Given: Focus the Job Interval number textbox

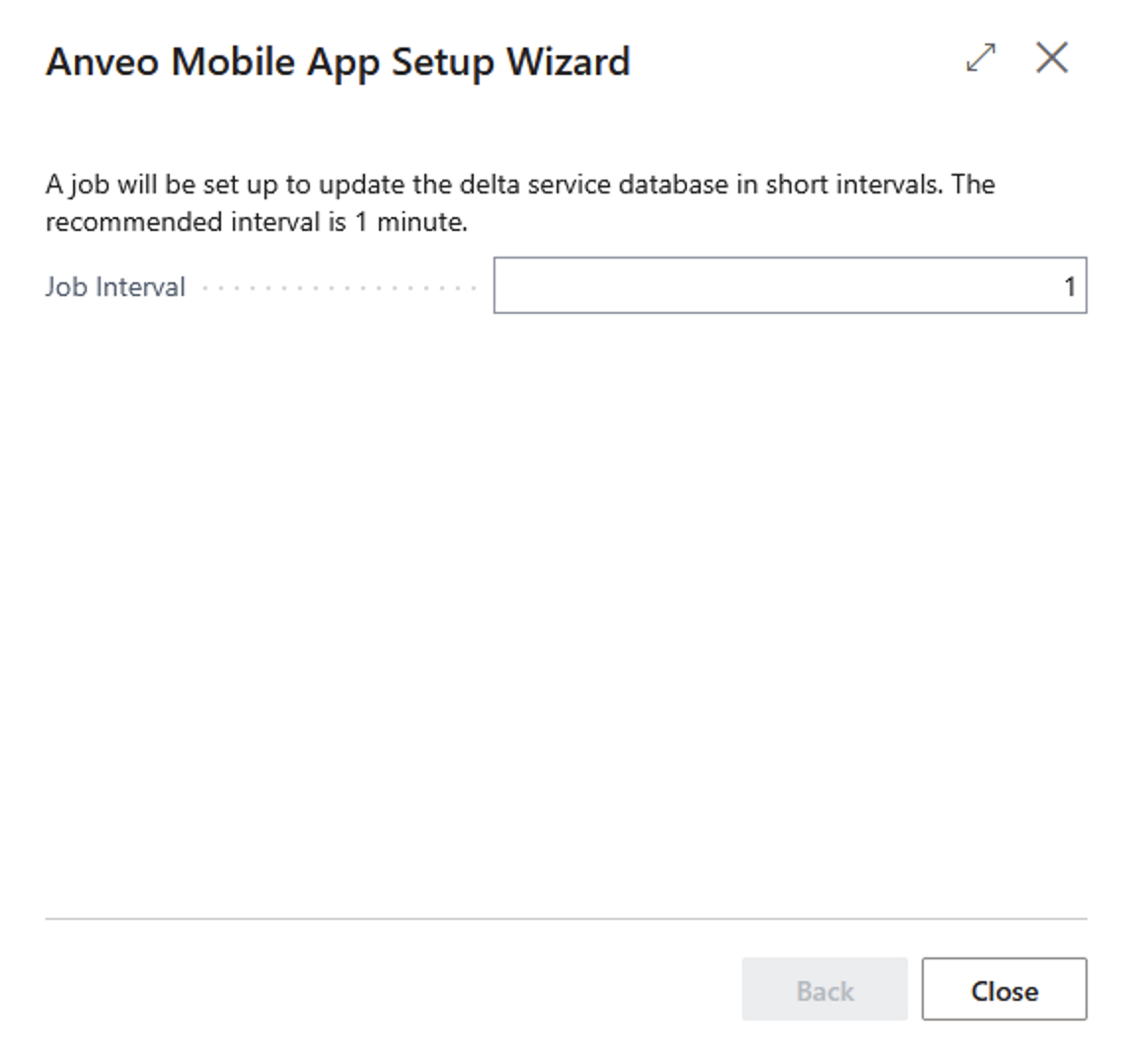Looking at the screenshot, I should pyautogui.click(x=790, y=286).
